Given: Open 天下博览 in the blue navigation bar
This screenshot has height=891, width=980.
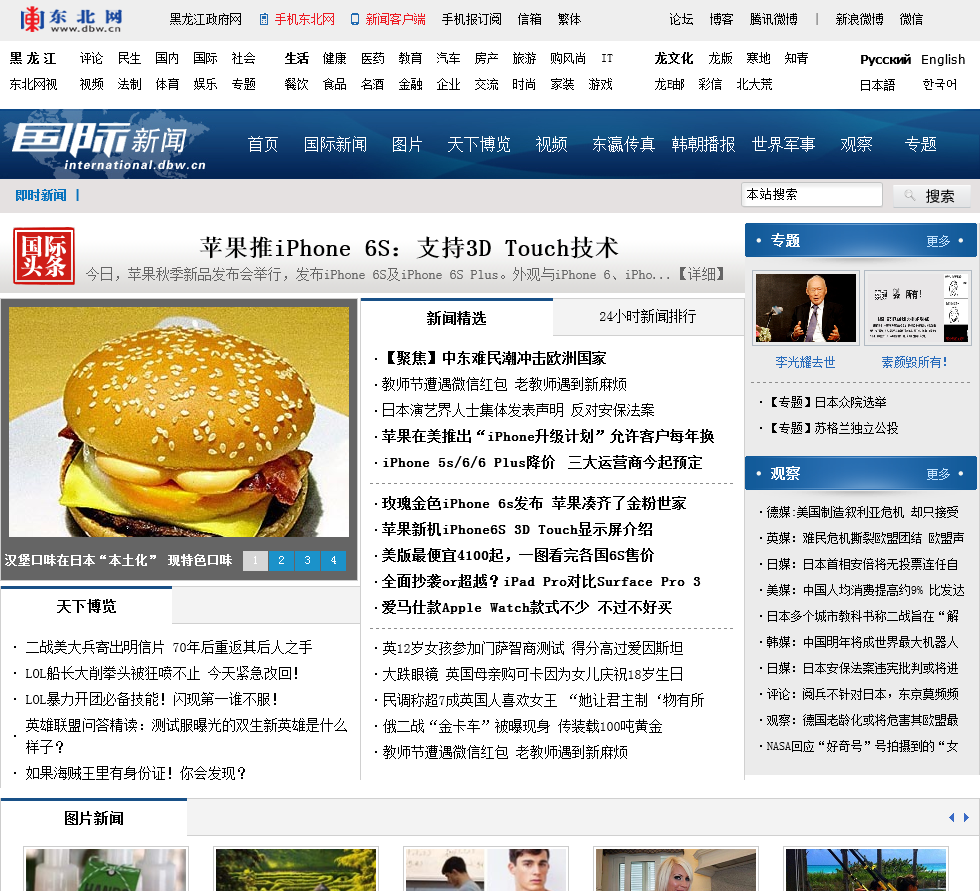Looking at the screenshot, I should (479, 145).
